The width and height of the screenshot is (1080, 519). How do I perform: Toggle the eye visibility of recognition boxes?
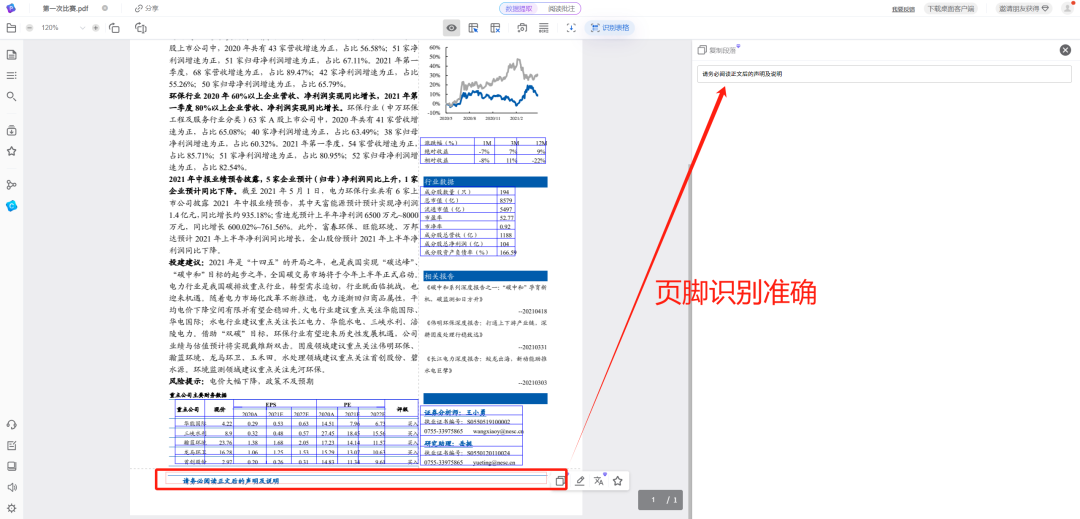pos(452,28)
